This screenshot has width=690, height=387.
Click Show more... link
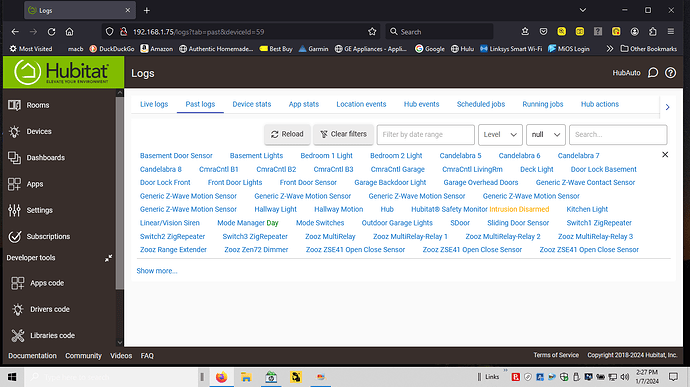coord(157,271)
